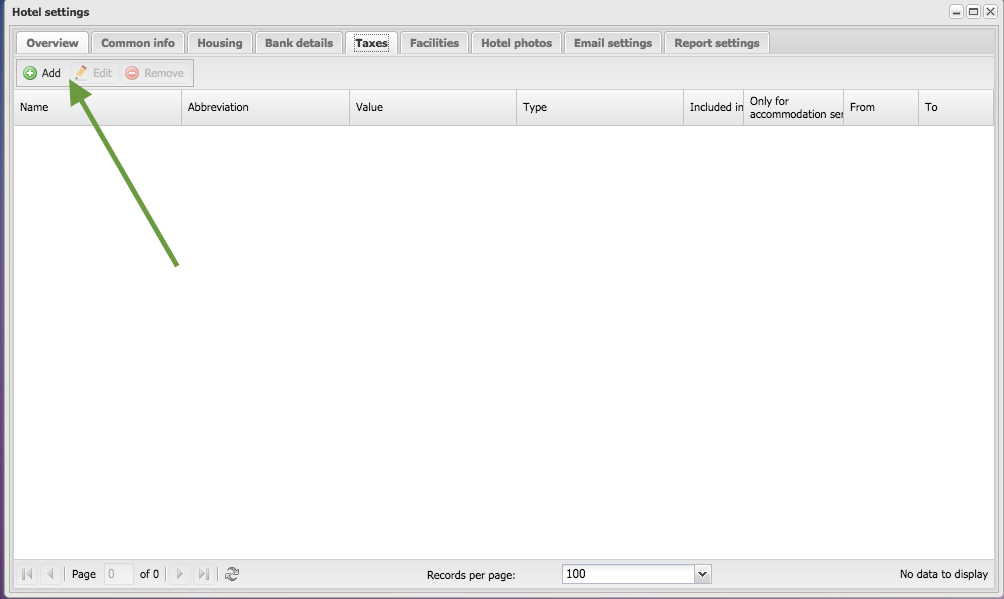Screen dimensions: 1004x599
Task: Open the Email settings tab
Action: 612,42
